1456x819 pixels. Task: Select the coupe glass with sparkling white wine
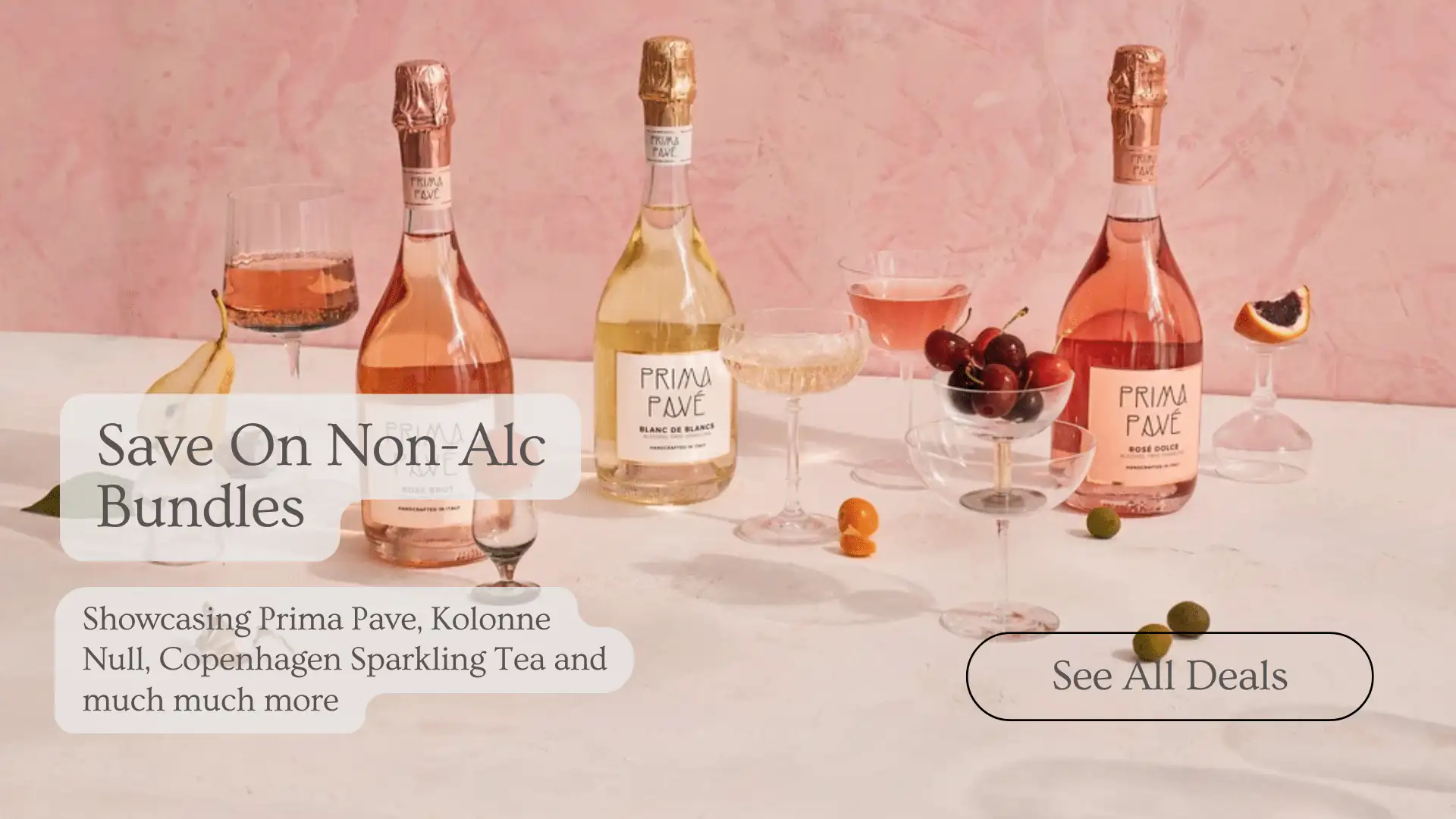pyautogui.click(x=793, y=426)
